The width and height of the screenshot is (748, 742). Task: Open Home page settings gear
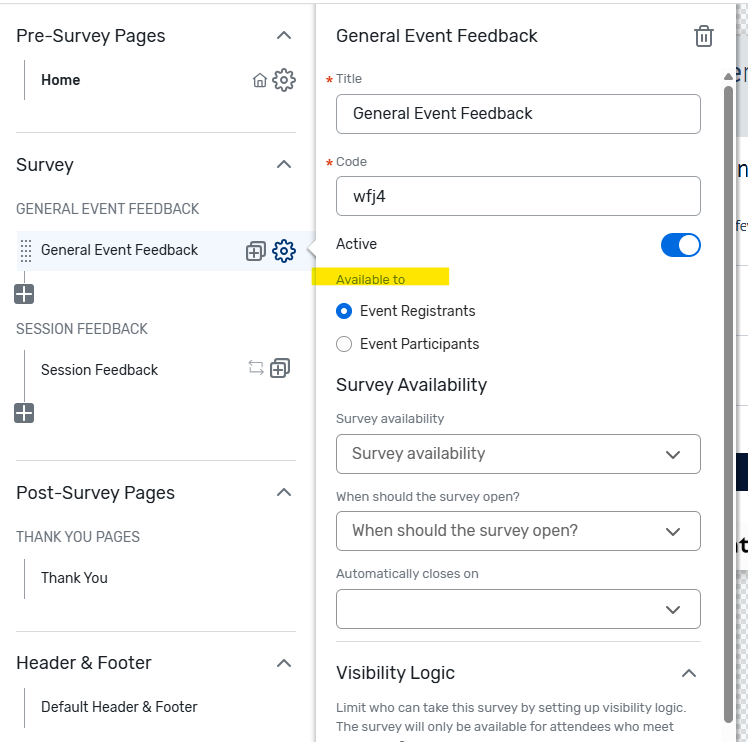tap(284, 80)
